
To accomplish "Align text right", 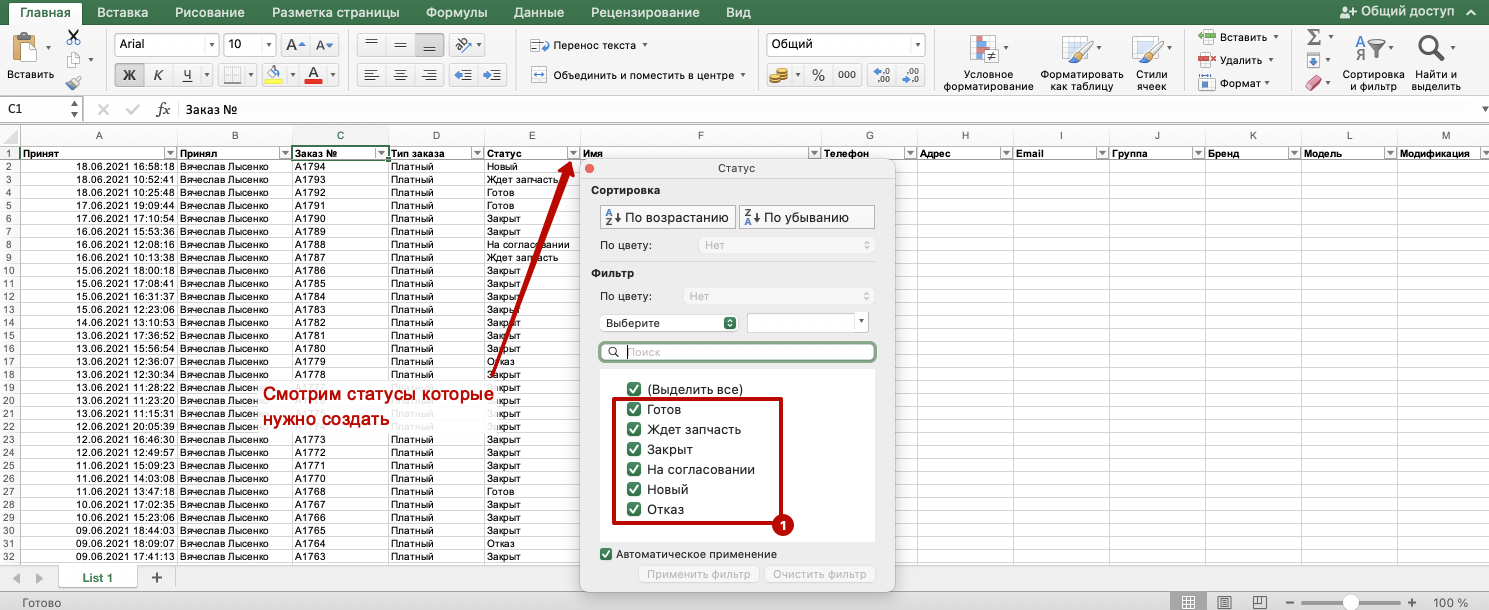I will 430,75.
